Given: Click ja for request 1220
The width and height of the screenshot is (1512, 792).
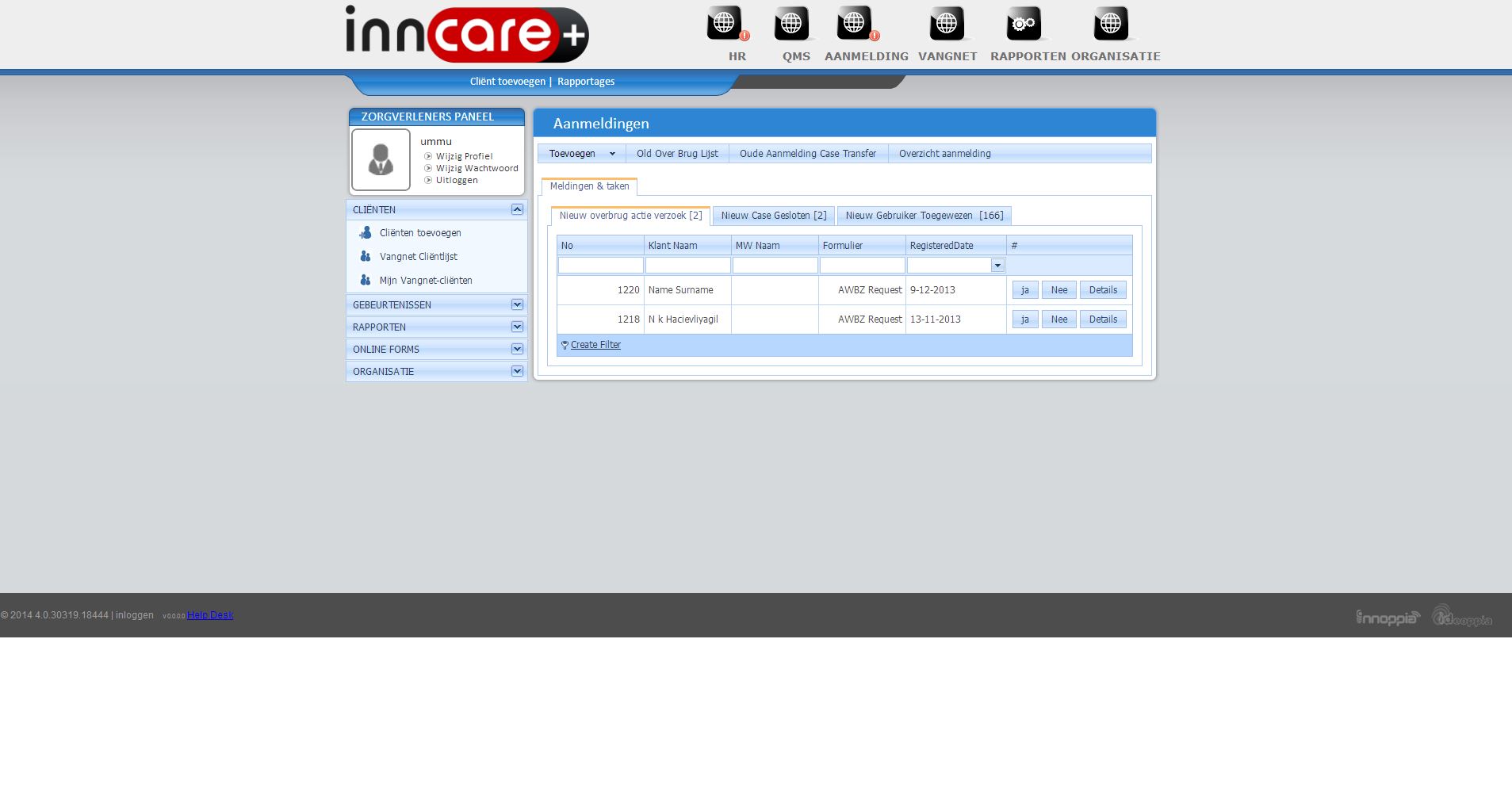Looking at the screenshot, I should point(1025,290).
